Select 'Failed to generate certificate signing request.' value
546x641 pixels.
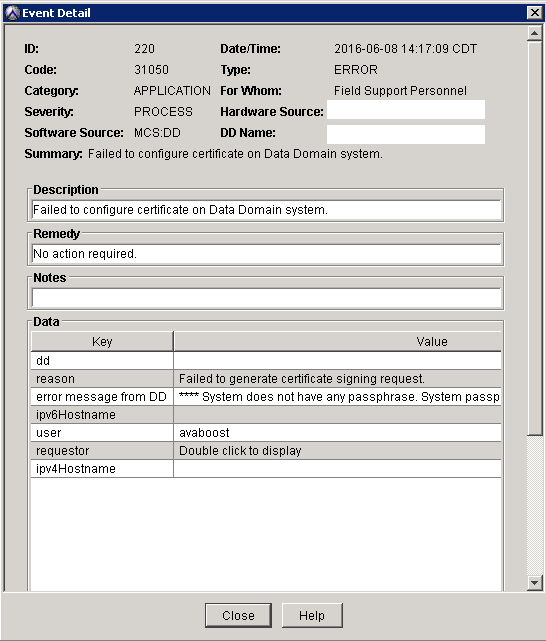pyautogui.click(x=338, y=379)
